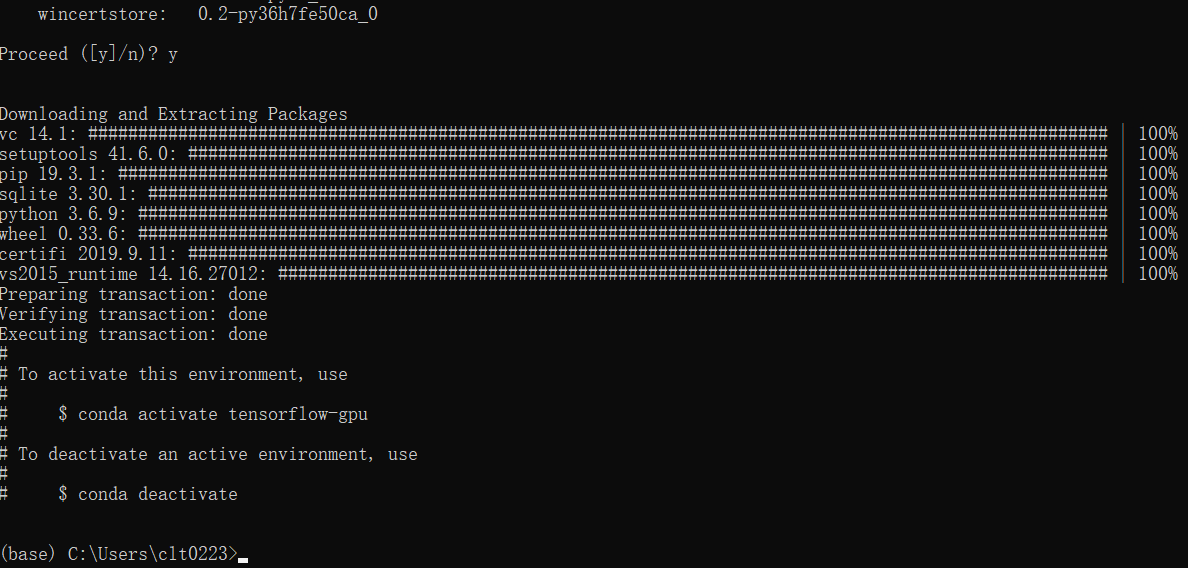Click the "Preparing transaction: done" line
1188x568 pixels.
133,294
